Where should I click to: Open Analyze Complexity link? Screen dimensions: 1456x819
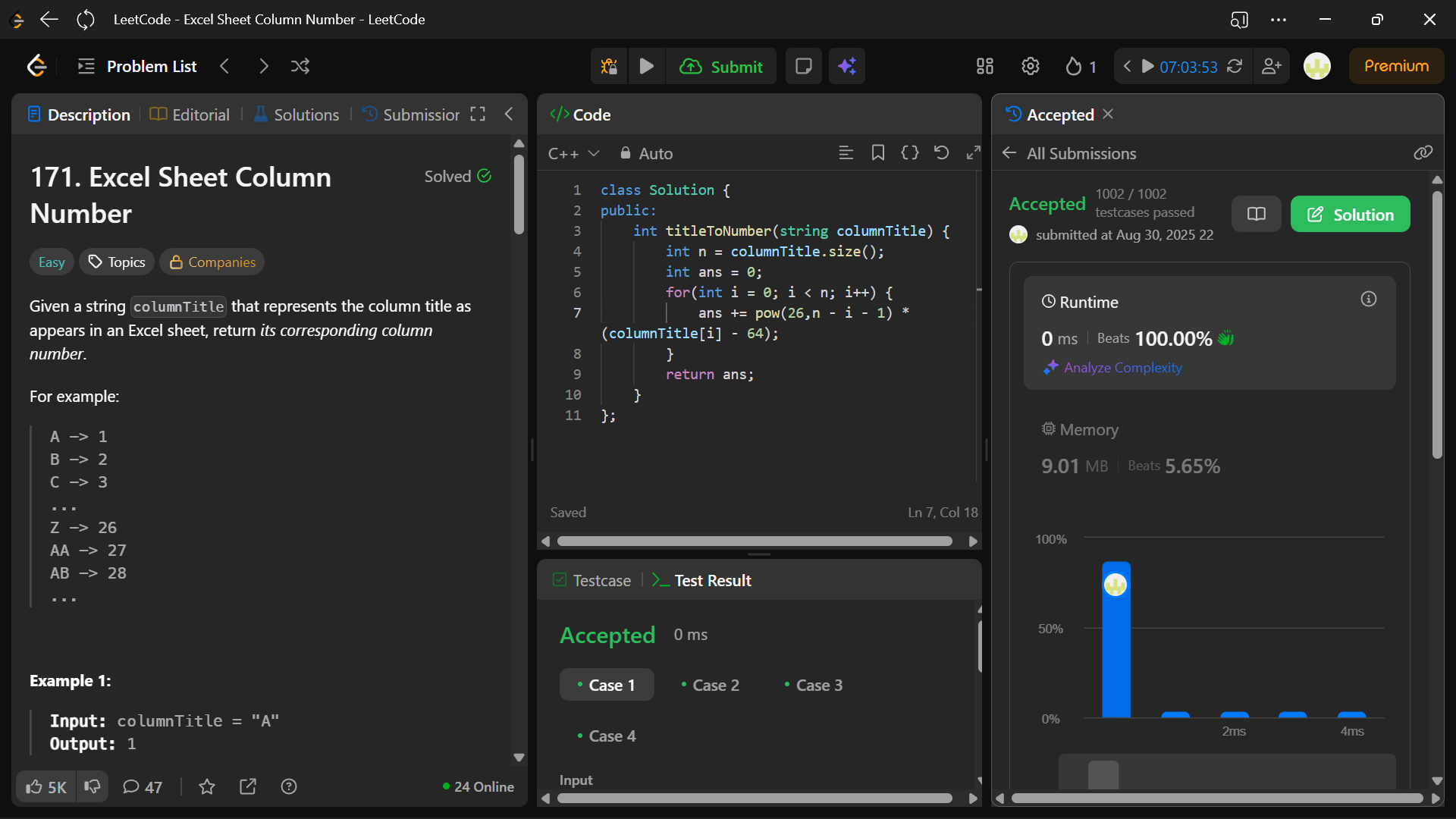(x=1122, y=368)
